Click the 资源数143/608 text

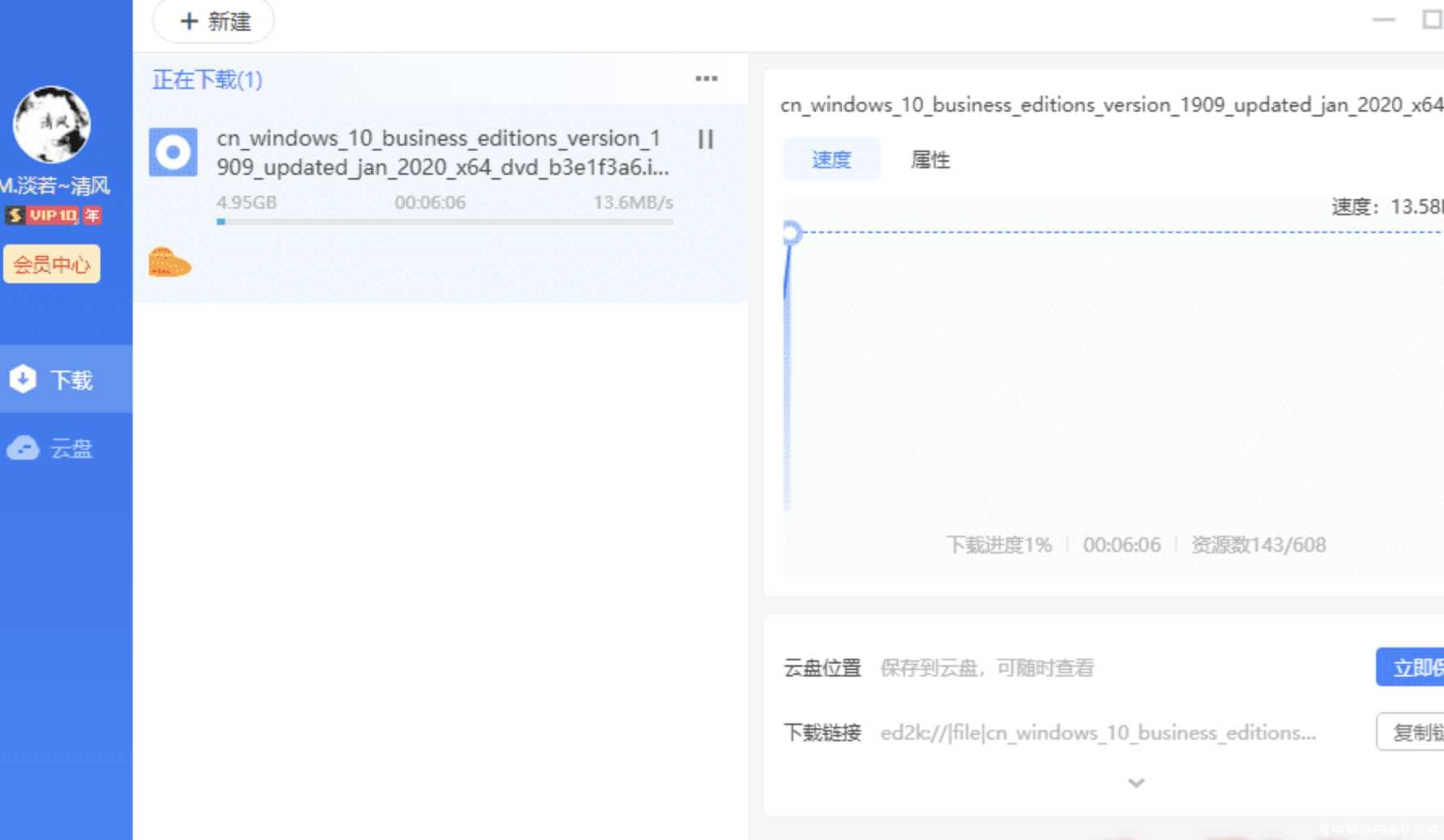[x=1259, y=545]
